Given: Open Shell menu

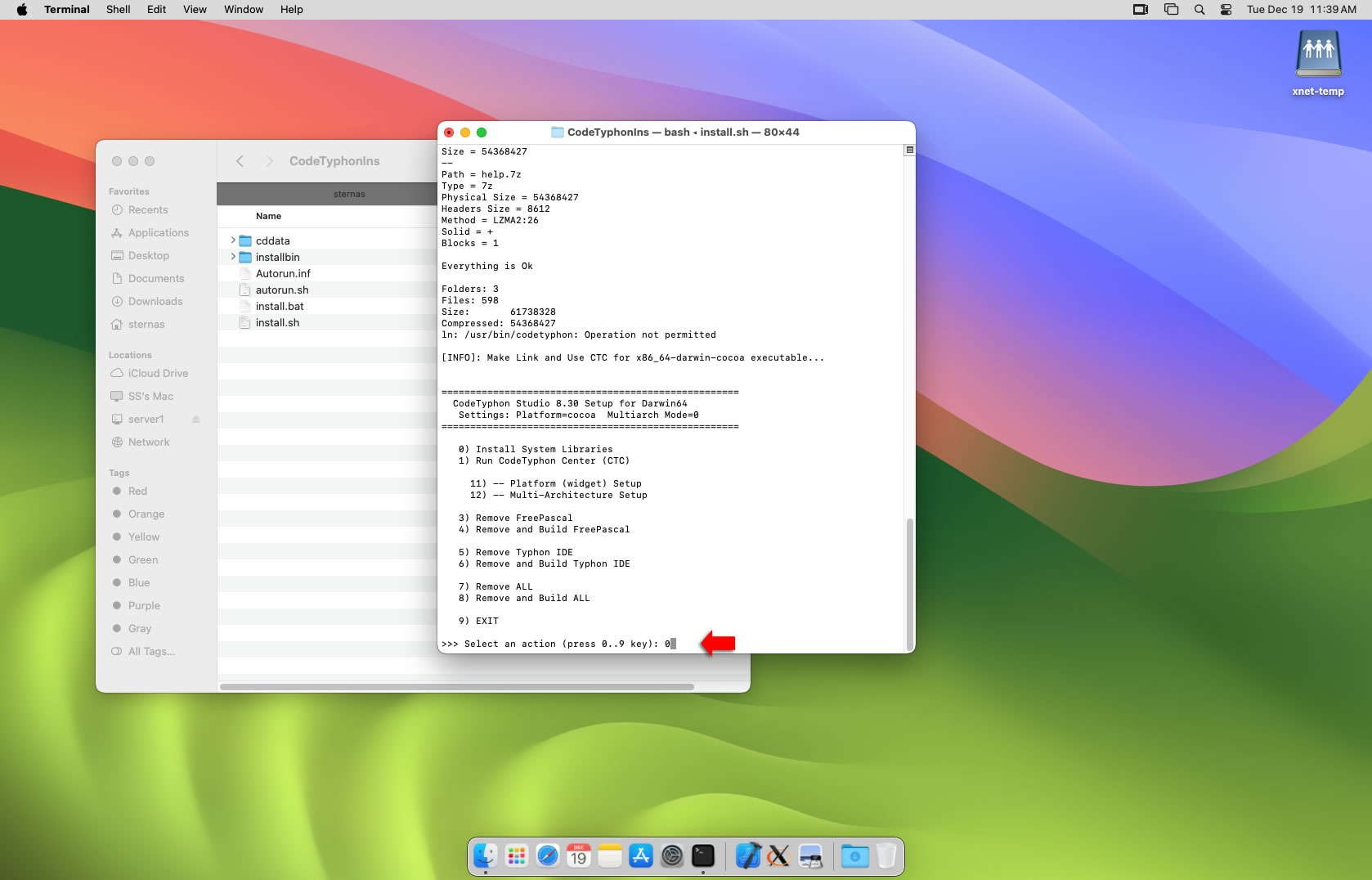Looking at the screenshot, I should tap(119, 10).
